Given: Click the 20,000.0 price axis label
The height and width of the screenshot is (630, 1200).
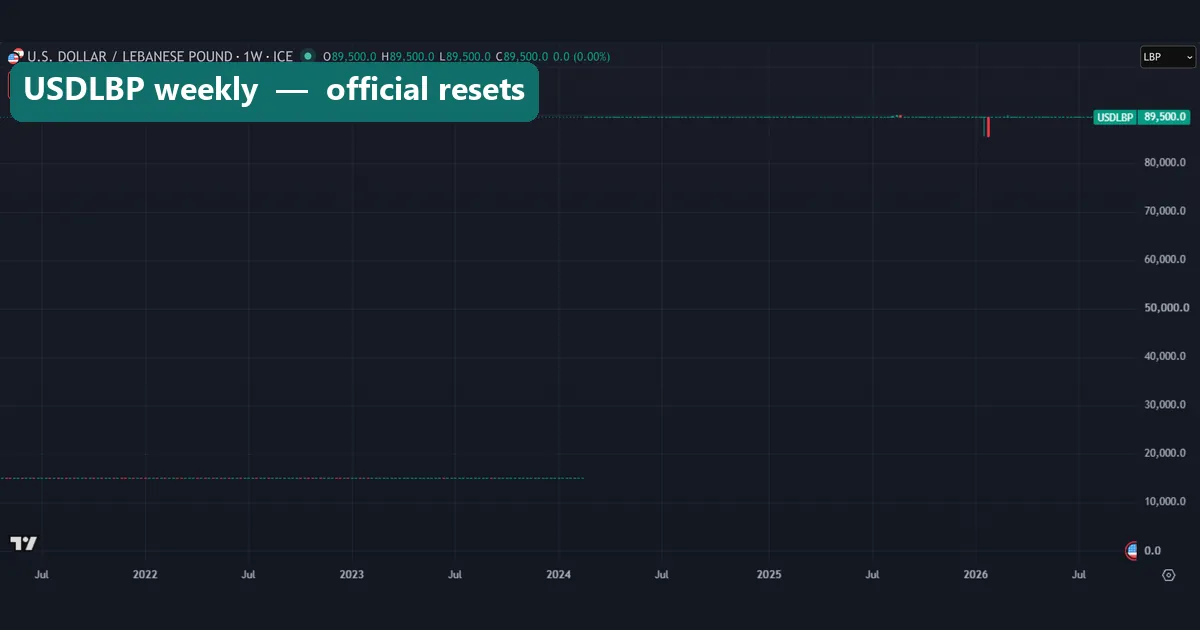Looking at the screenshot, I should pyautogui.click(x=1165, y=453).
